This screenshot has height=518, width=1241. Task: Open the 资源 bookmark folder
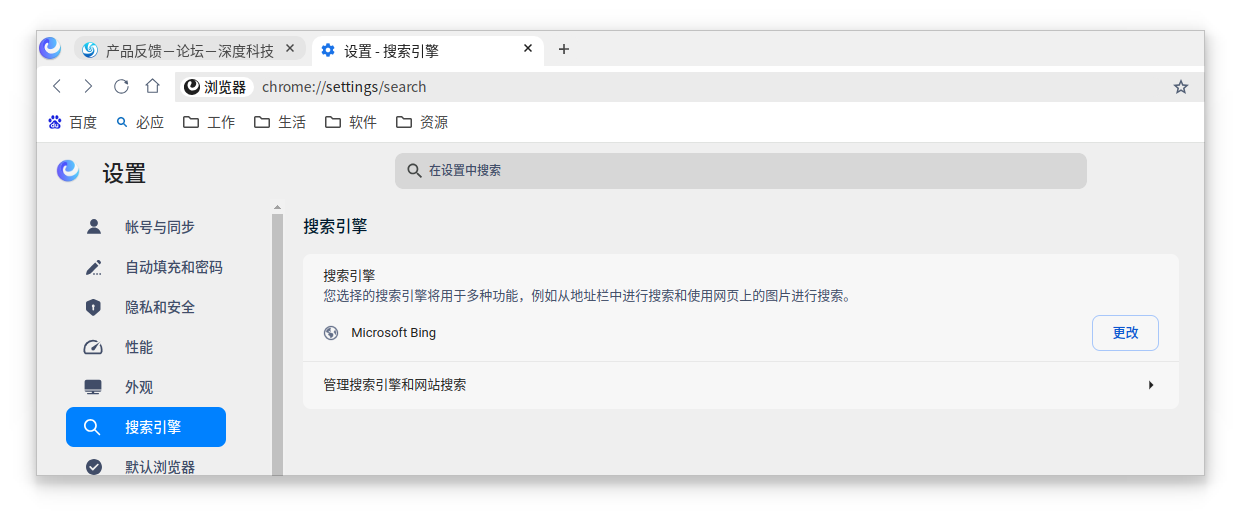[422, 122]
